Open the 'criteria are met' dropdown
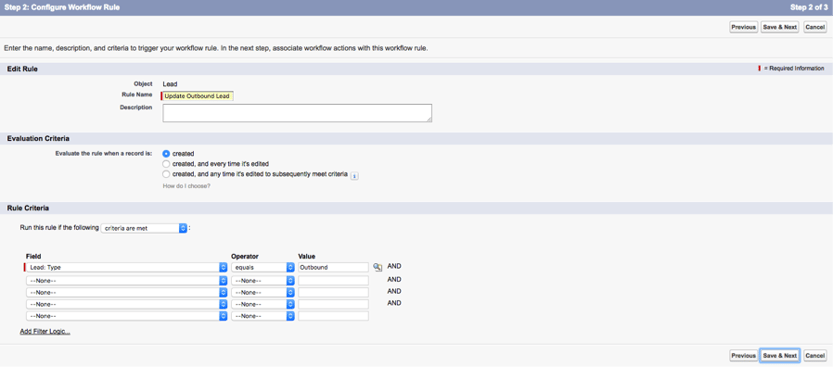833x367 pixels. point(144,228)
